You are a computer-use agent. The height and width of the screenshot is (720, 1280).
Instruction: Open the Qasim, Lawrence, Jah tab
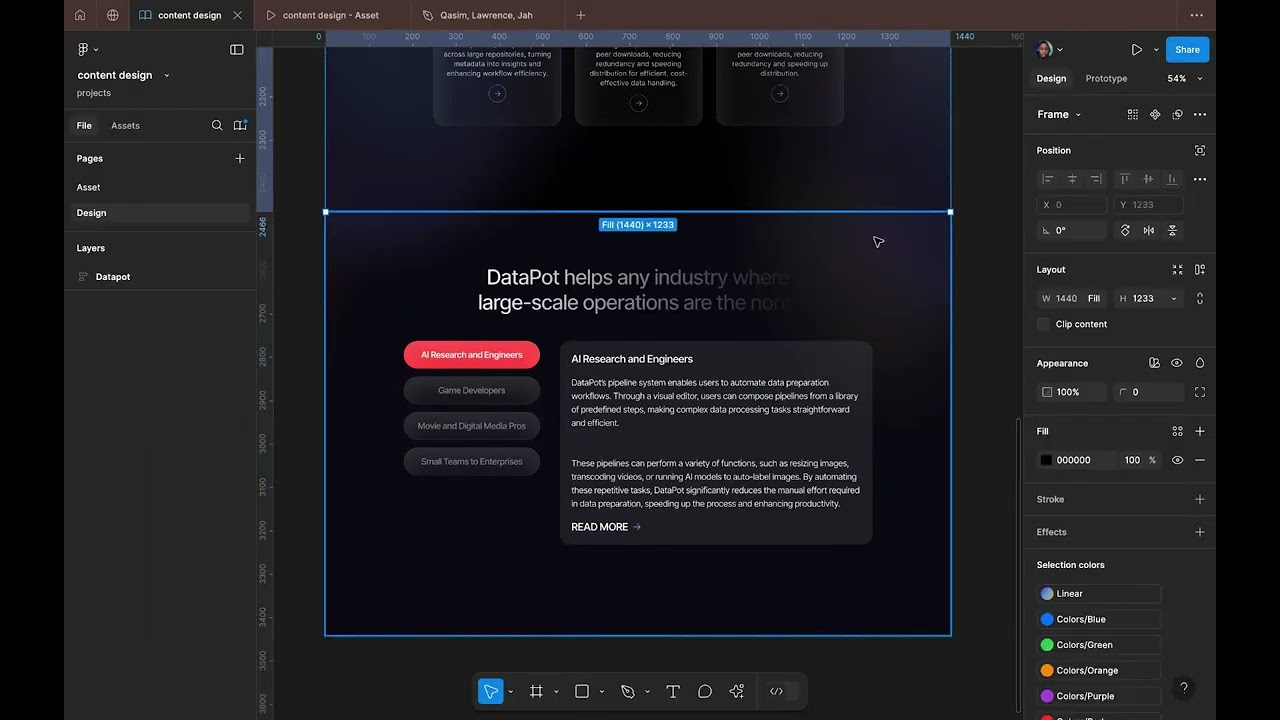click(x=486, y=15)
